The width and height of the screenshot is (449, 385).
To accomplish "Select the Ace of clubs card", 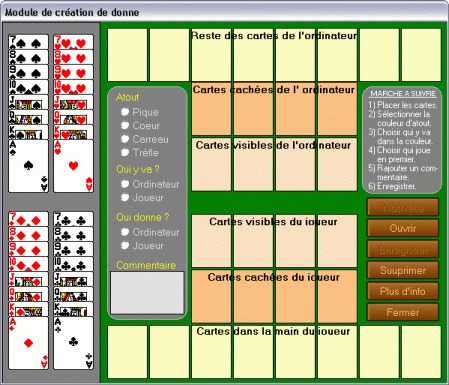I will coord(73,343).
